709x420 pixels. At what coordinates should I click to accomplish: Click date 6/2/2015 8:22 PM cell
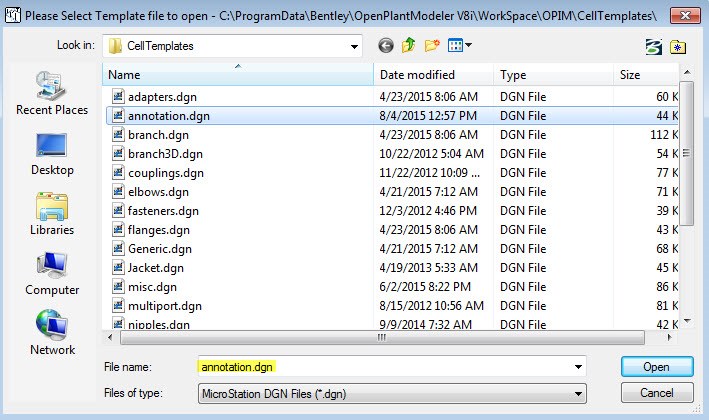click(425, 287)
